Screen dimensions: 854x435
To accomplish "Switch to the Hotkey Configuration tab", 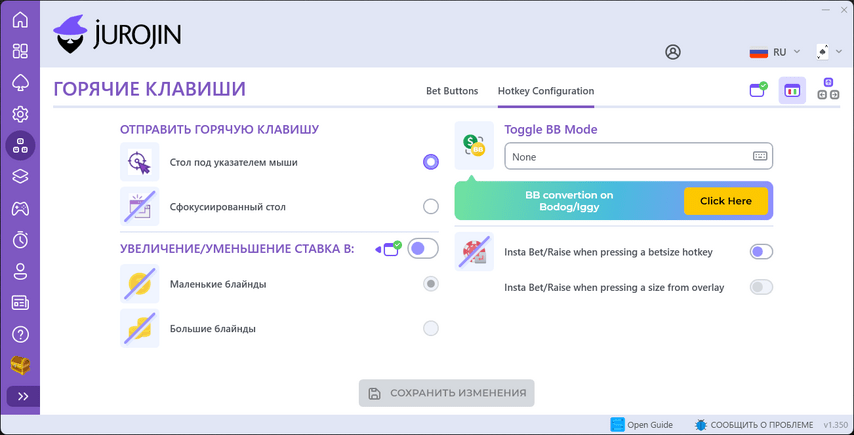I will [x=546, y=91].
